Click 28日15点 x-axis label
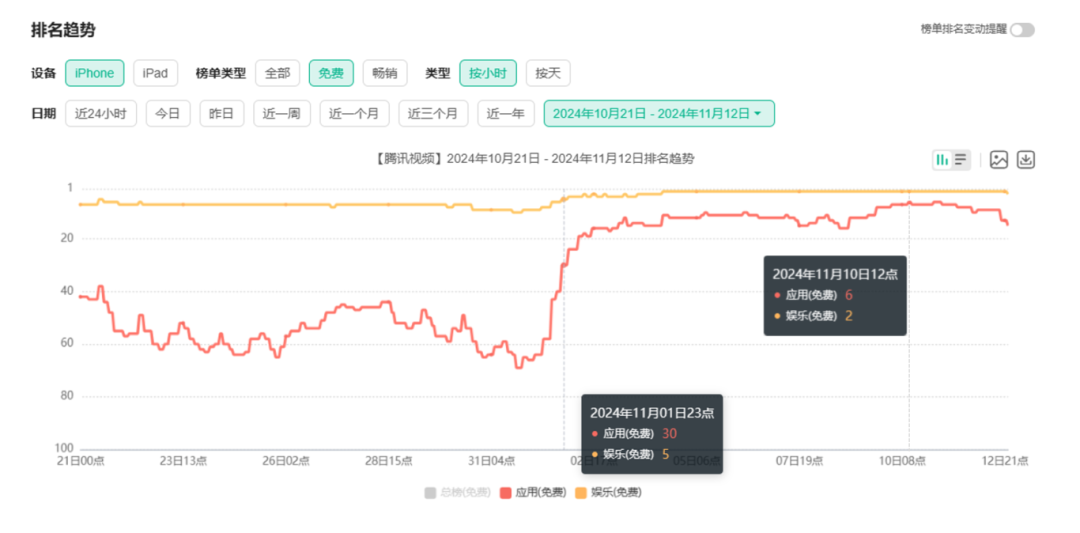 click(389, 461)
